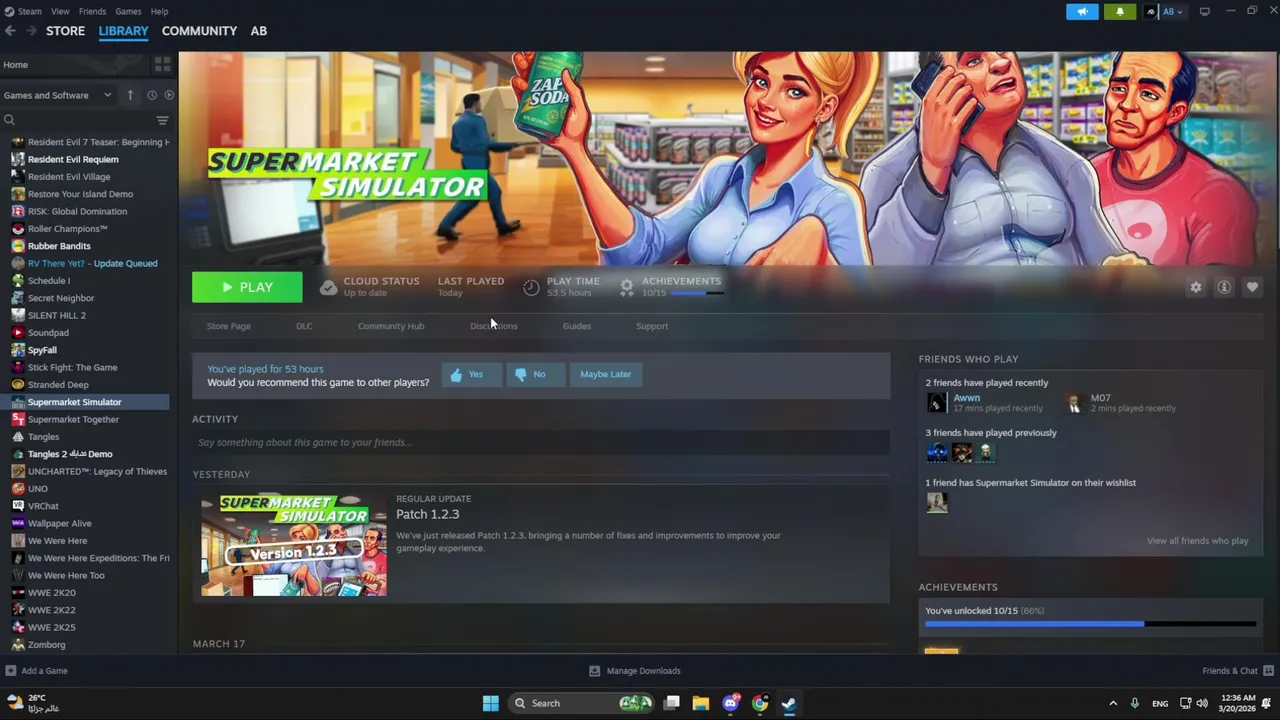Screen dimensions: 1280x720
Task: Add game to favorites heart icon
Action: point(1252,287)
